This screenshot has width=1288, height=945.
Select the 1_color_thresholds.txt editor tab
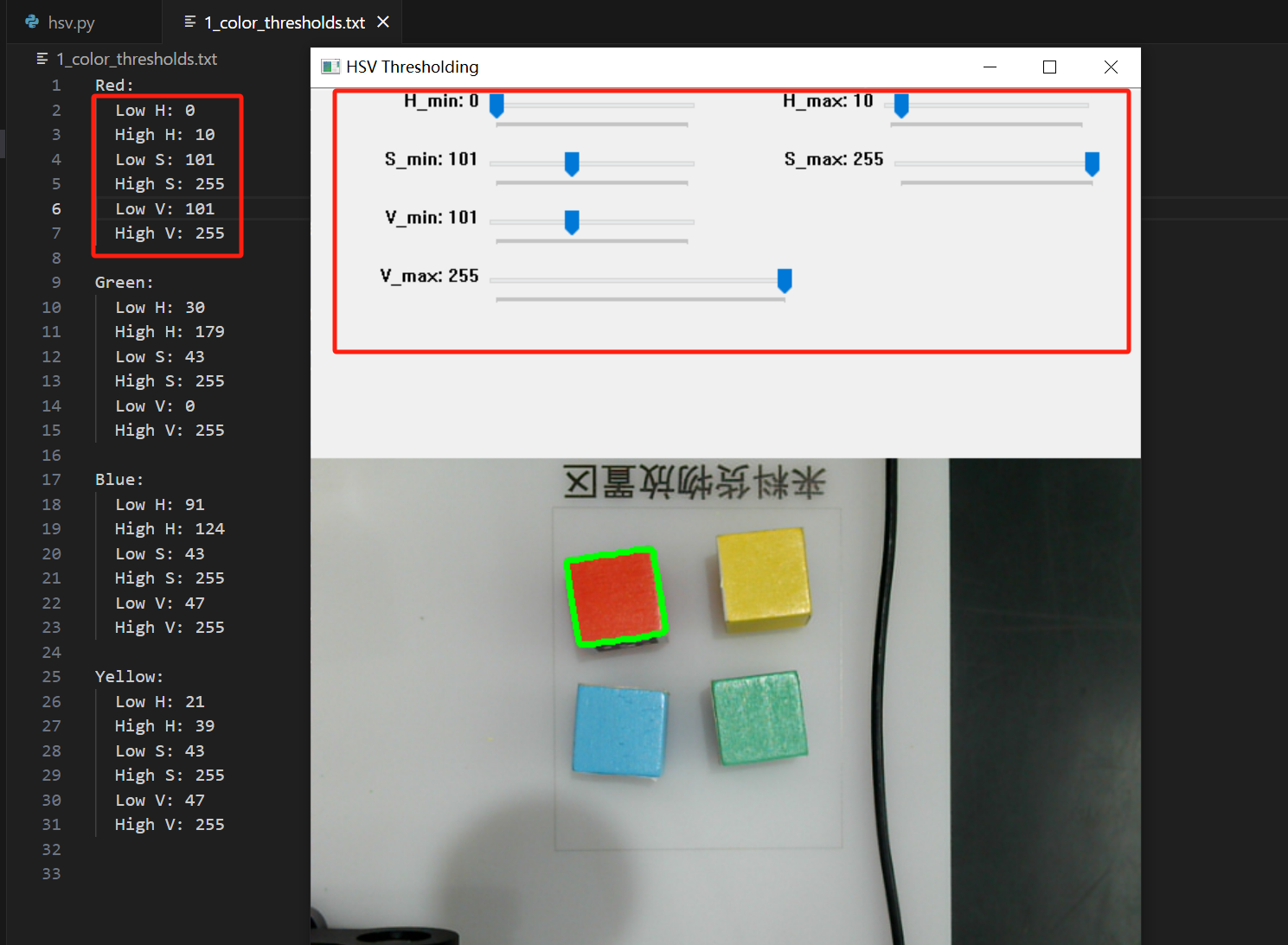tap(284, 22)
